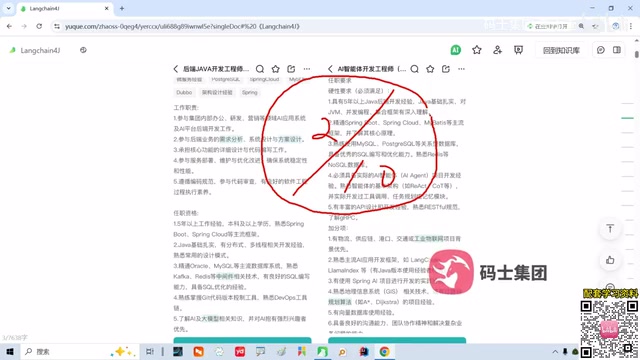Image resolution: width=640 pixels, height=360 pixels.
Task: Open Google Chrome from the taskbar
Action: coord(384,351)
